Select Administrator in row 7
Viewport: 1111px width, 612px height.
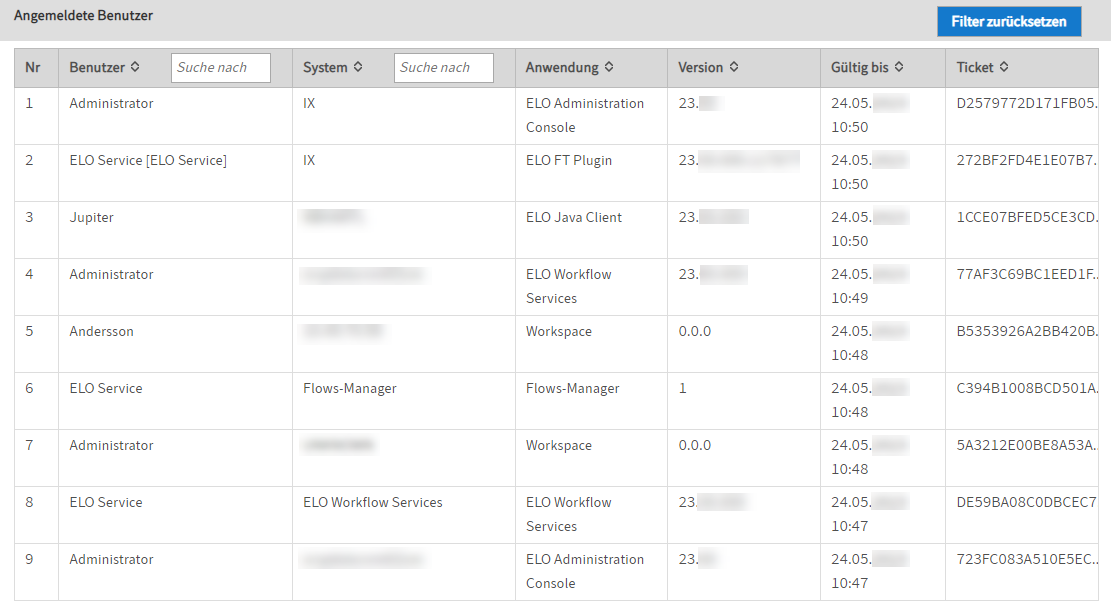111,446
